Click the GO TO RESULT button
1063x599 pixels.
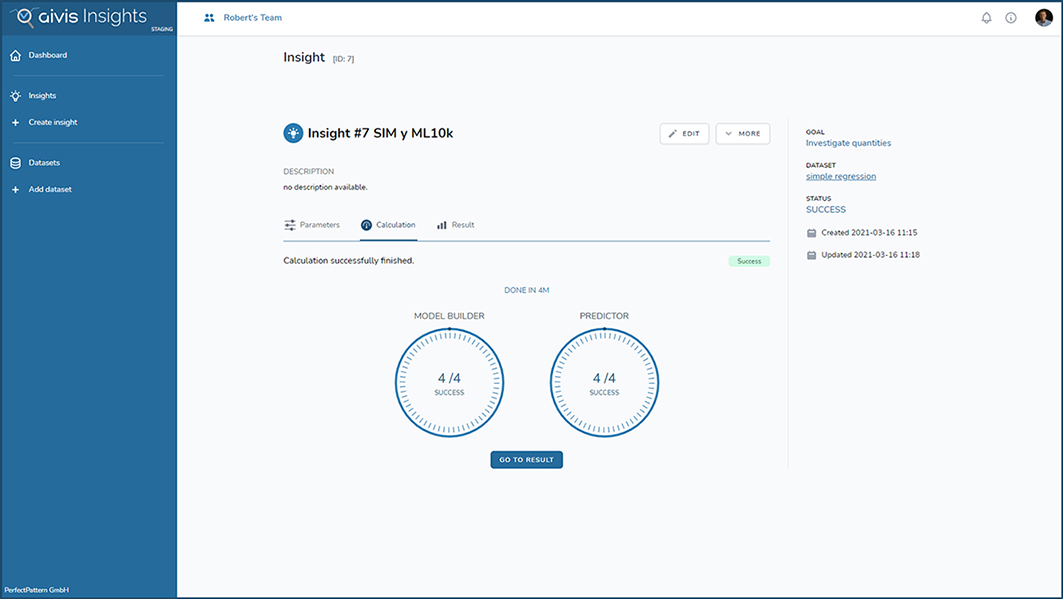[x=526, y=460]
